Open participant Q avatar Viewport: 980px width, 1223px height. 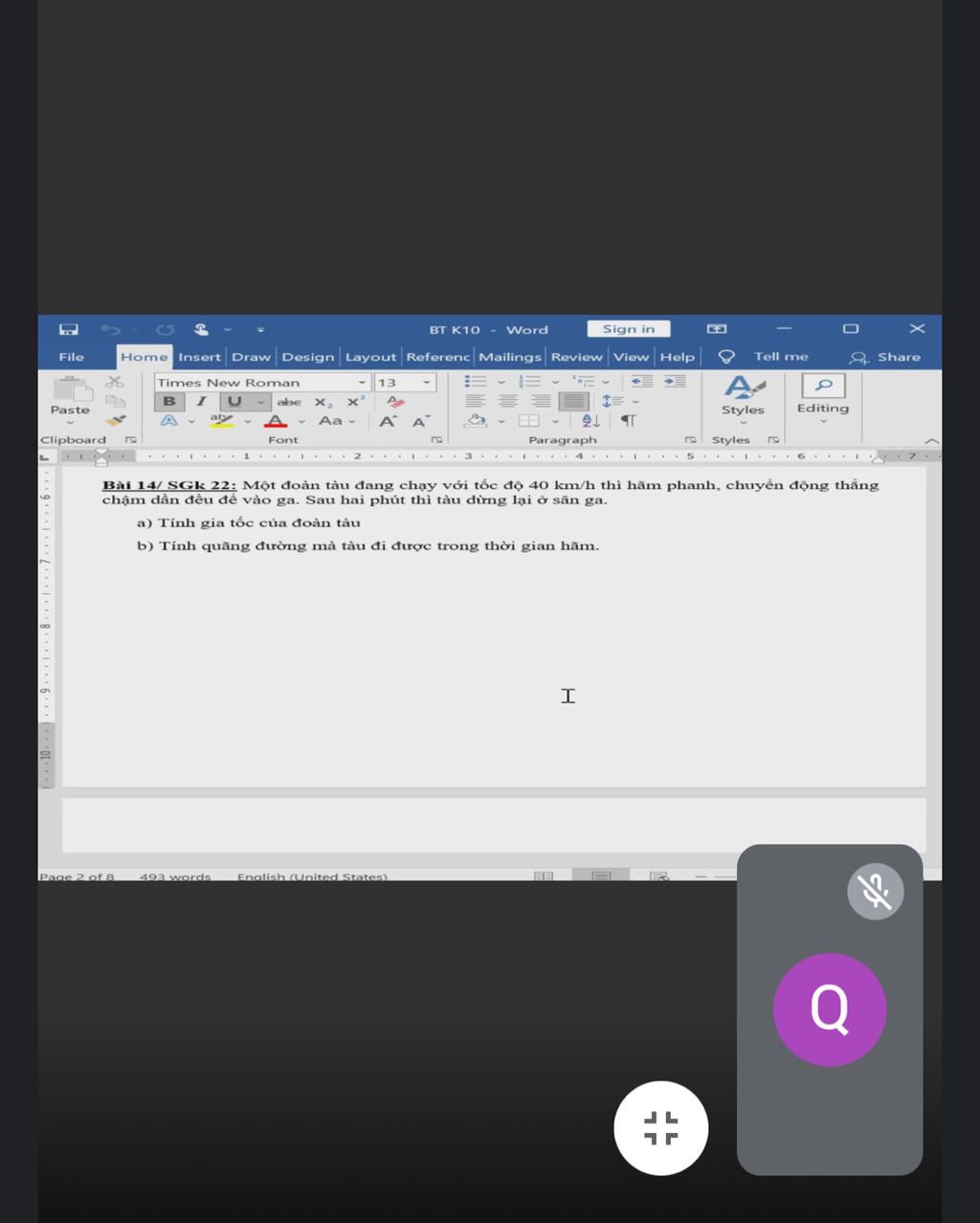point(829,1009)
